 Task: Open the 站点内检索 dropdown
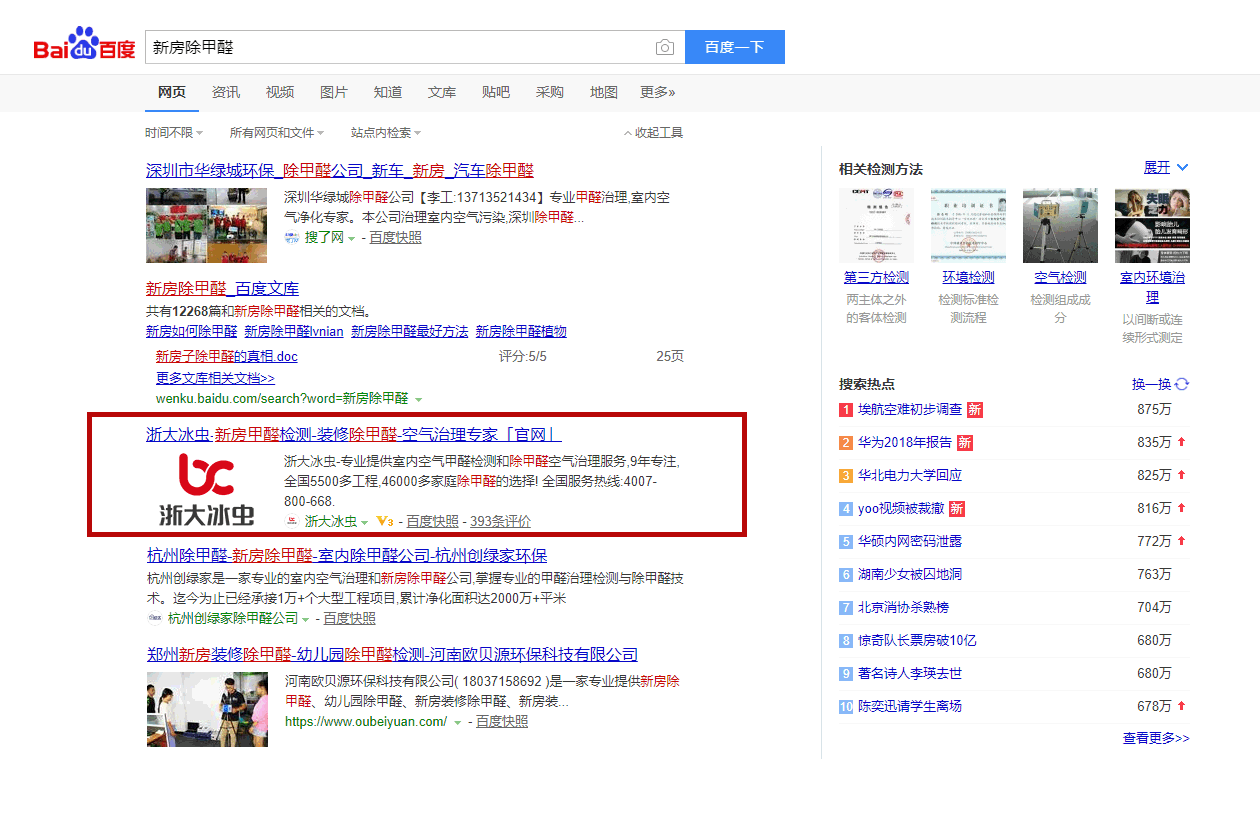point(386,133)
